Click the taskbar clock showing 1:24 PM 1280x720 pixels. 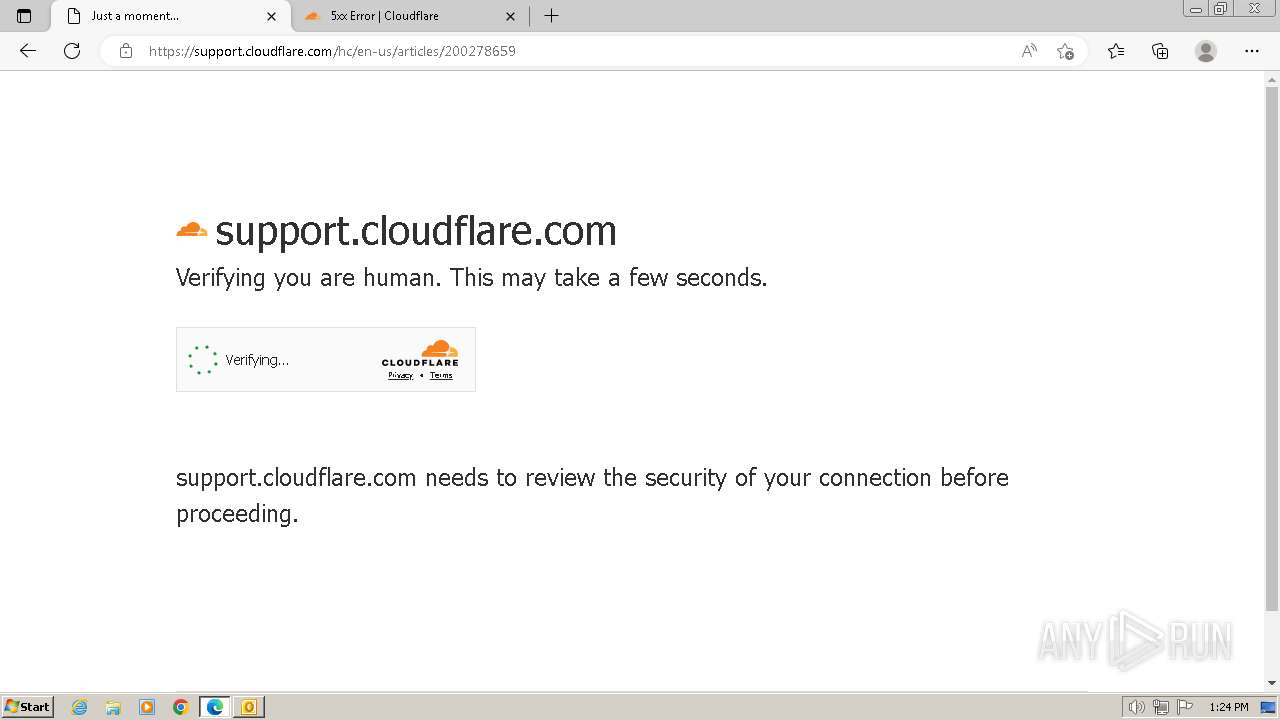[x=1229, y=707]
